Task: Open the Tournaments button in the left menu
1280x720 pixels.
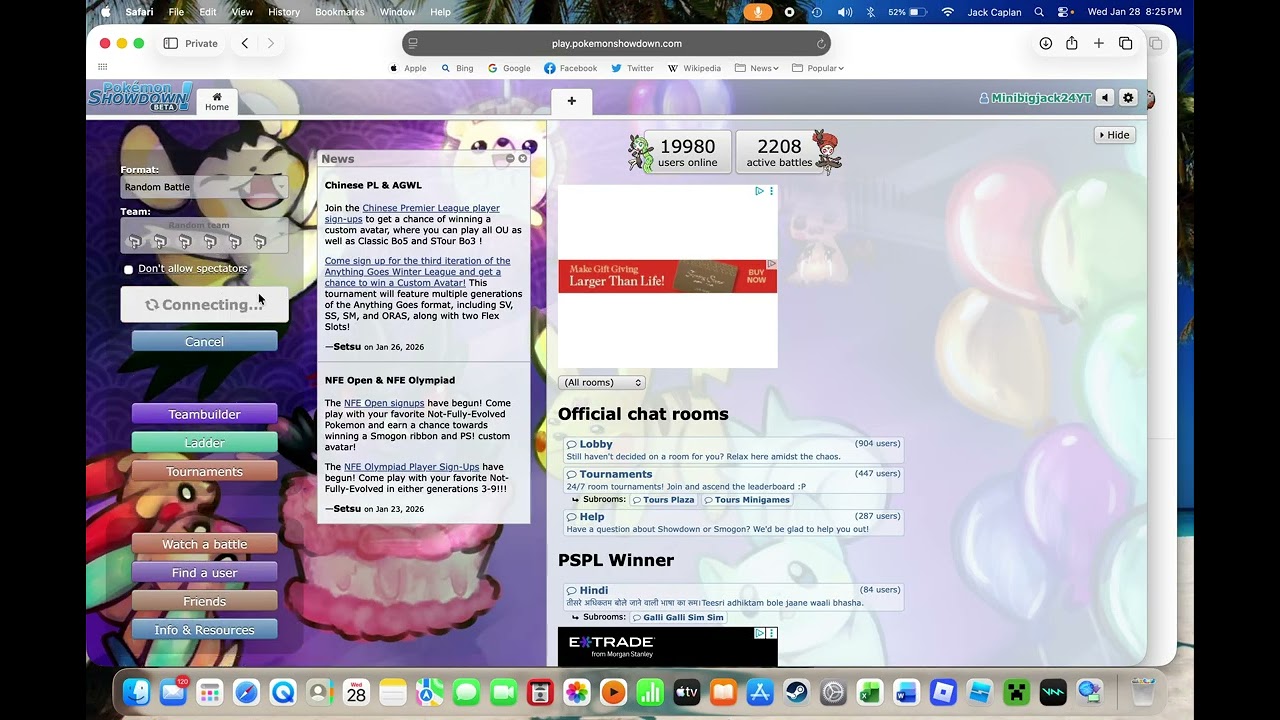Action: pos(204,472)
